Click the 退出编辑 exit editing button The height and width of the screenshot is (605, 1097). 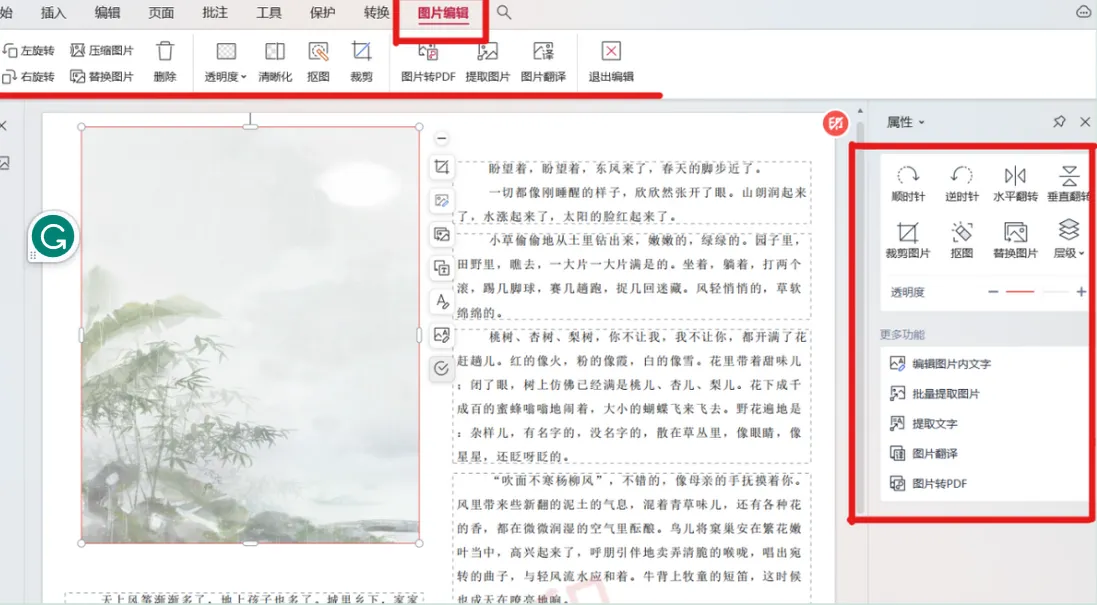611,61
